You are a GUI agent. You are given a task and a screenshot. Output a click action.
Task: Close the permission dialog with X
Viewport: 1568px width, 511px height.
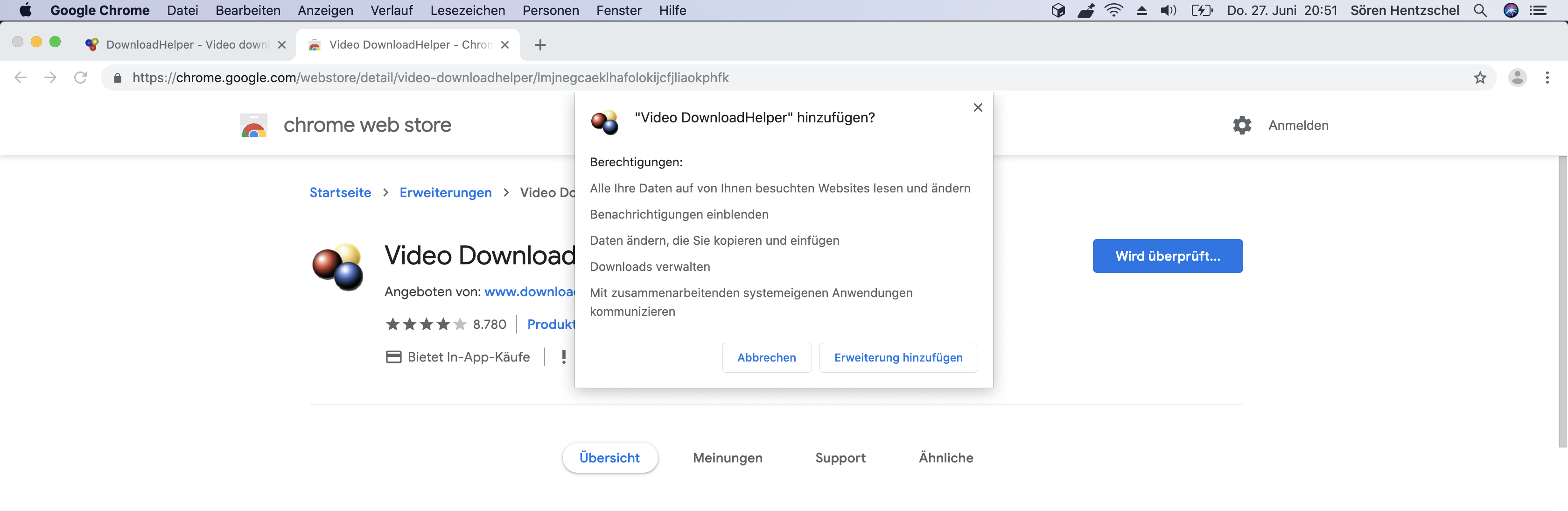(978, 108)
